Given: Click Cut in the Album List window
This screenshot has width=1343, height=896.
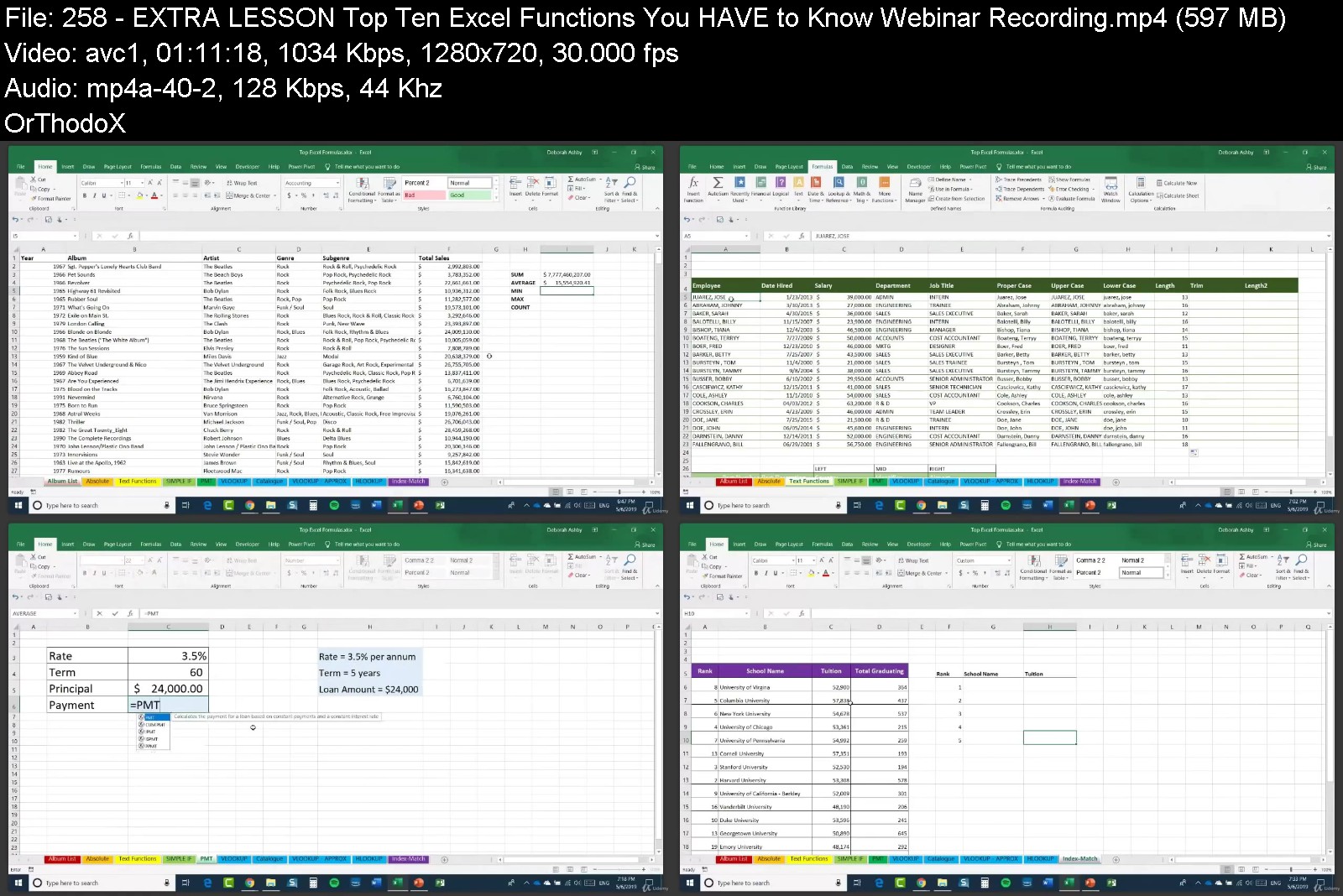Looking at the screenshot, I should coord(39,180).
